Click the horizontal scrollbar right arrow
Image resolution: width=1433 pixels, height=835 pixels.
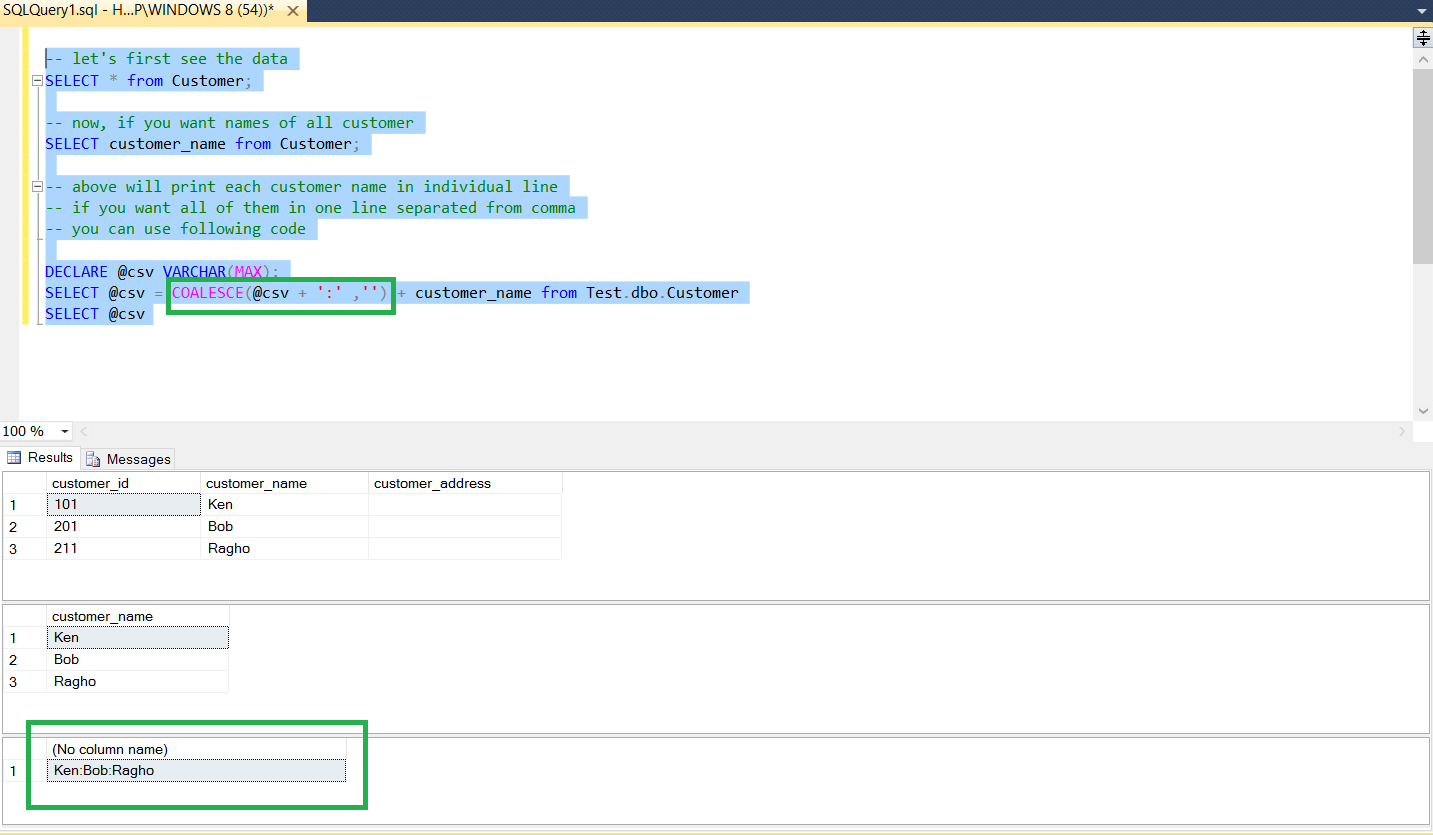[x=1402, y=430]
